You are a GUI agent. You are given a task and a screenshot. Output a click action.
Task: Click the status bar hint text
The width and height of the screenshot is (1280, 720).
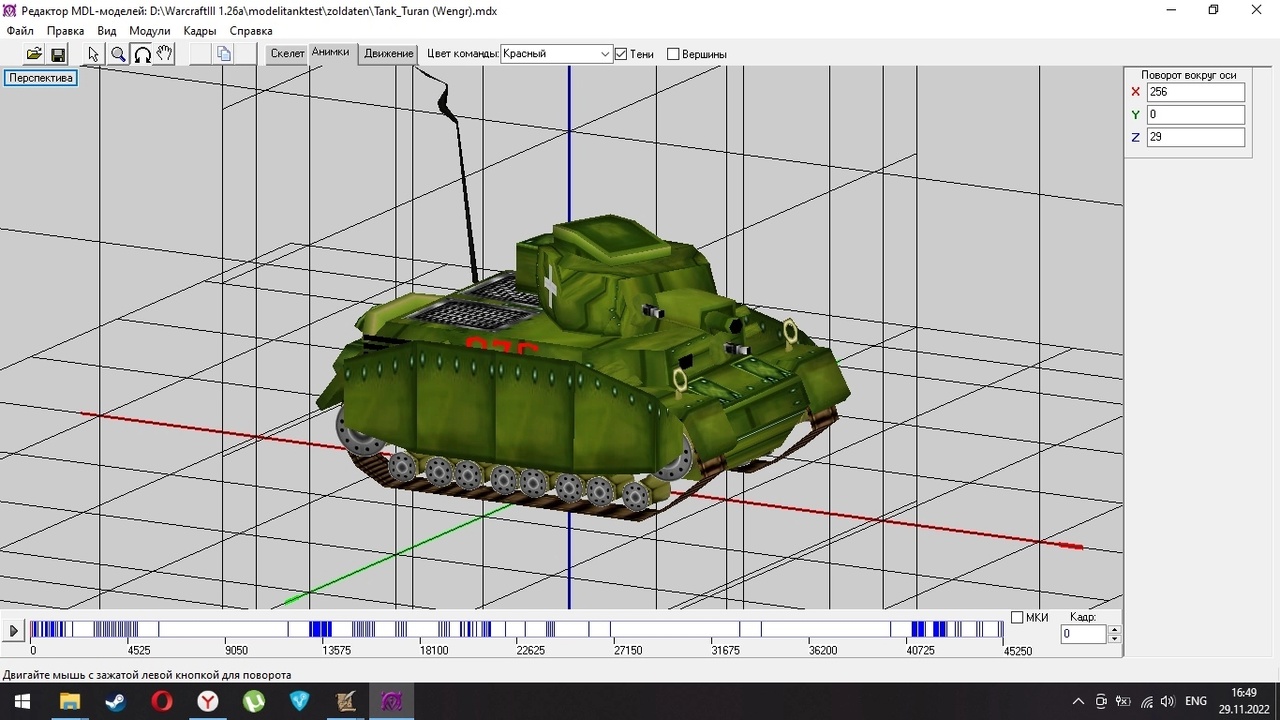pyautogui.click(x=146, y=675)
